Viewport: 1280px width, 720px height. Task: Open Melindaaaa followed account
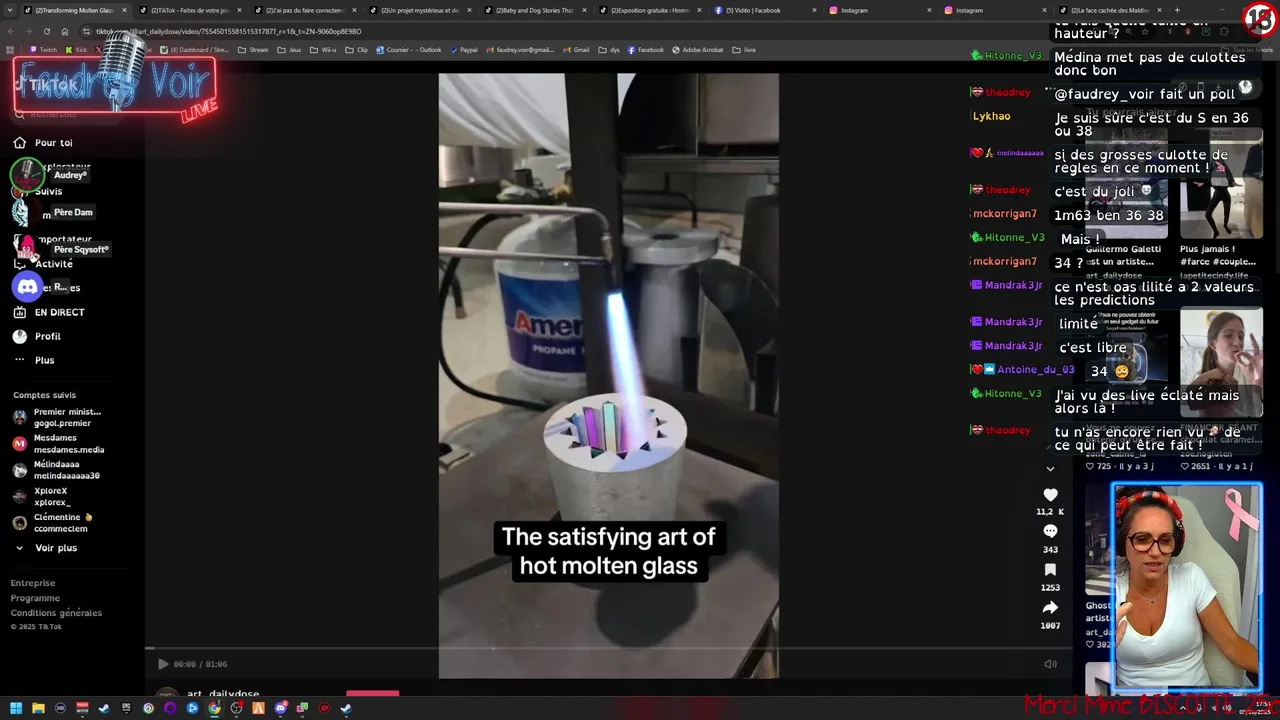tap(56, 470)
